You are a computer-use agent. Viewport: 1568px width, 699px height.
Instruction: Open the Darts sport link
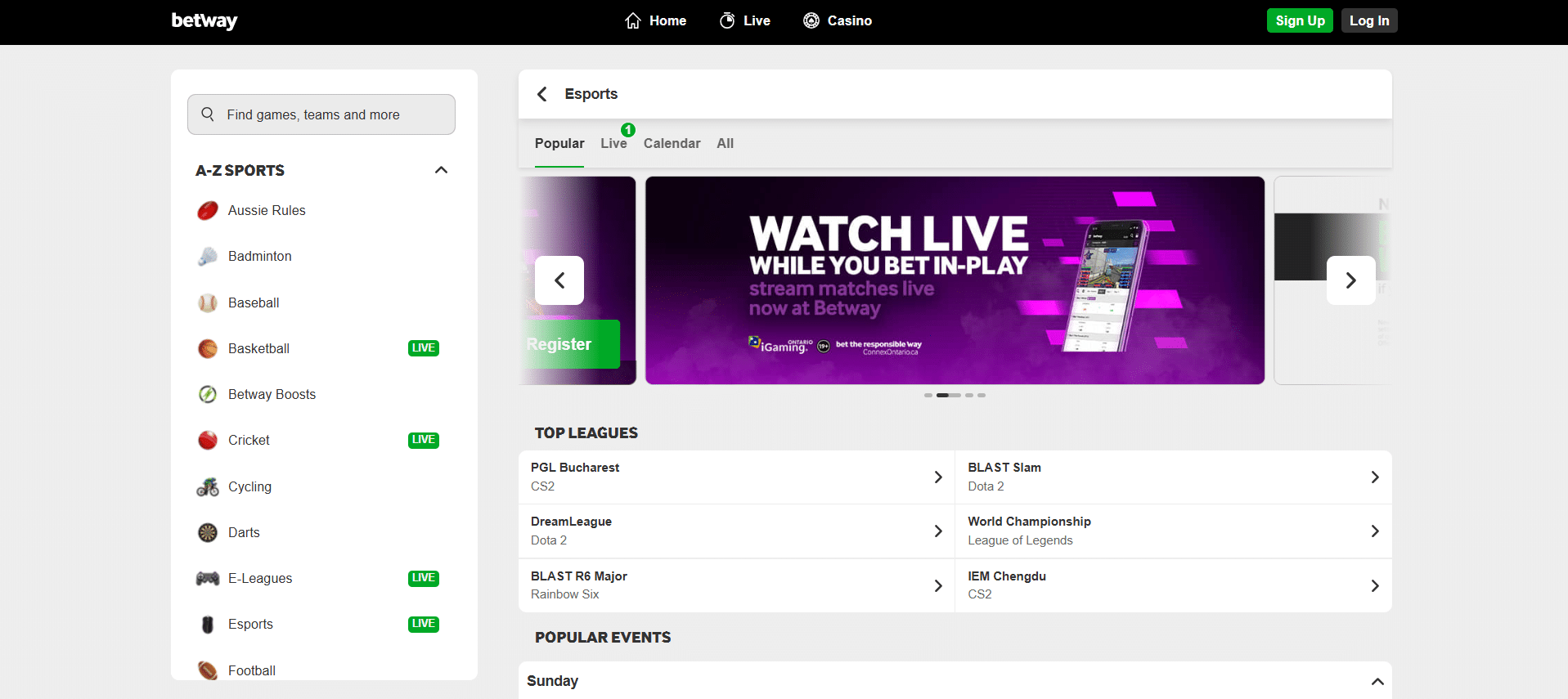[x=244, y=533]
